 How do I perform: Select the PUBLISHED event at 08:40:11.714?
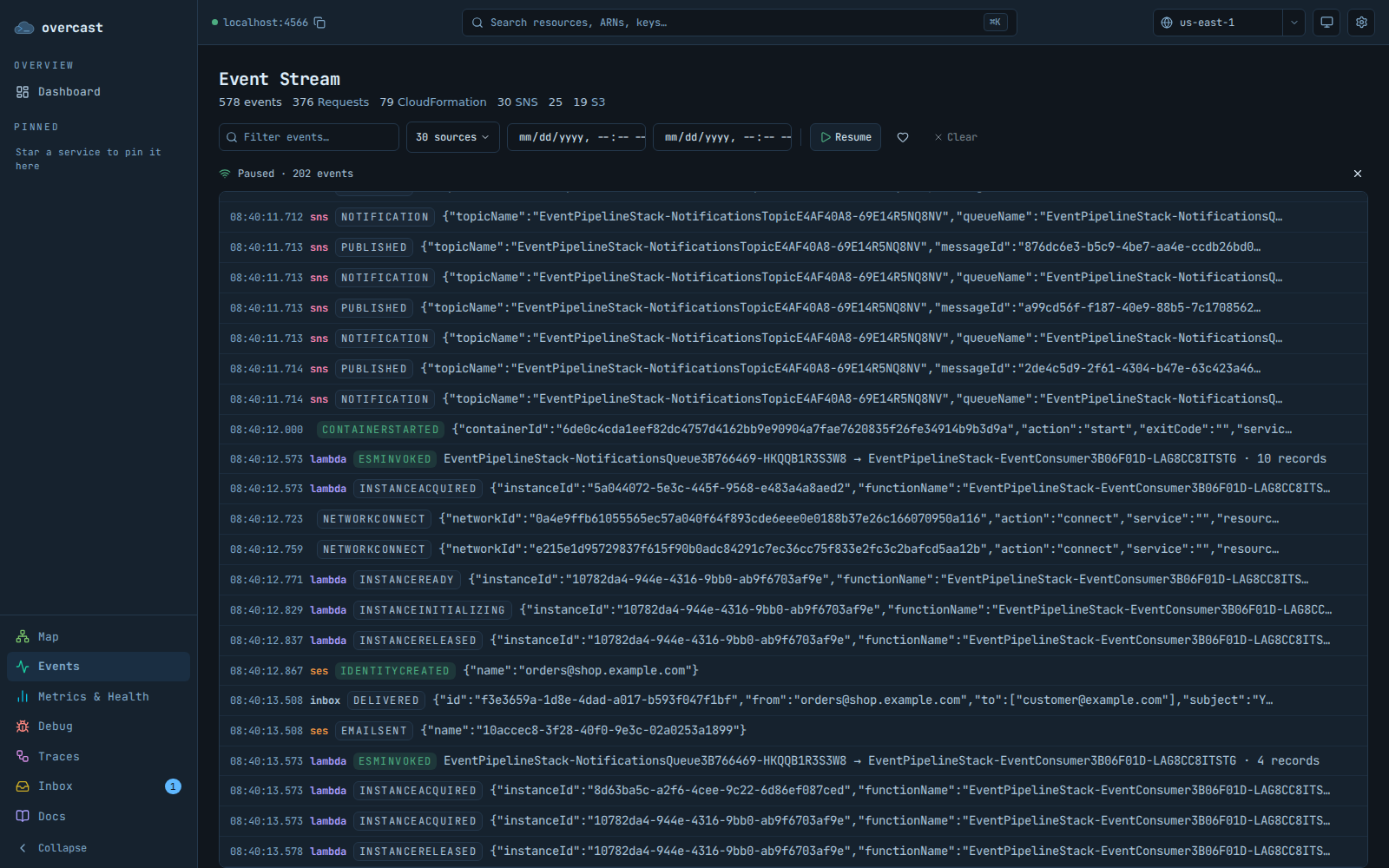tap(793, 369)
